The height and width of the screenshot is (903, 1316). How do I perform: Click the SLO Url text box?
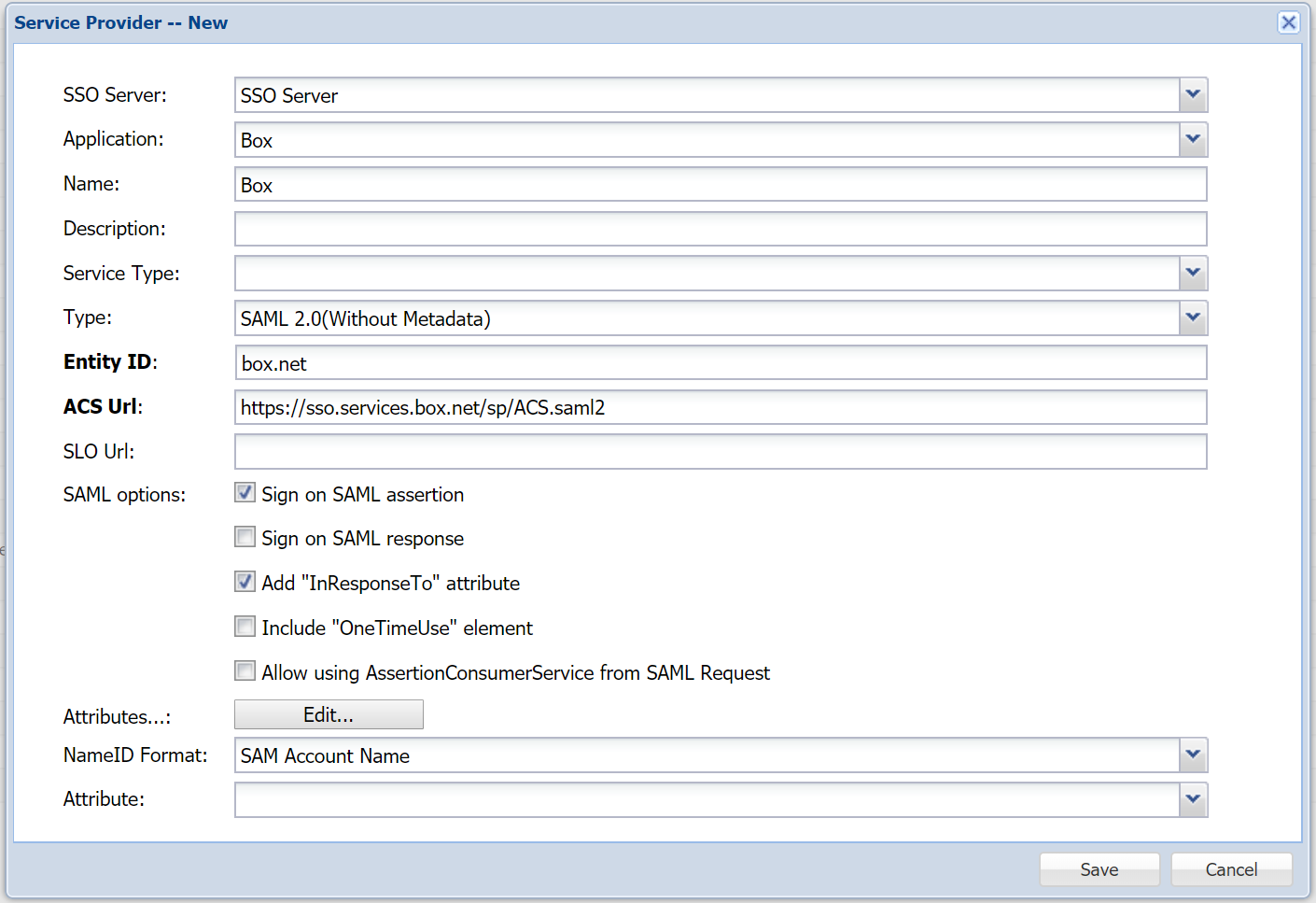[x=720, y=452]
